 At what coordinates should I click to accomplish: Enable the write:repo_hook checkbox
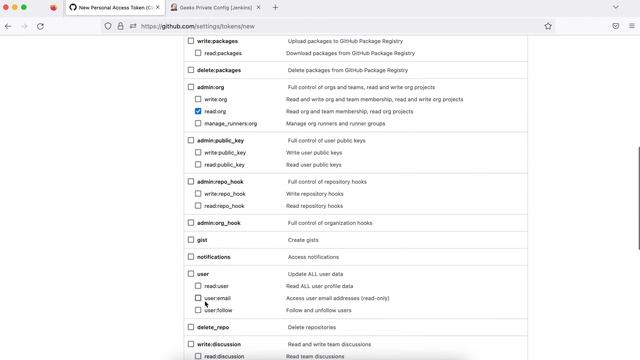[x=198, y=193]
